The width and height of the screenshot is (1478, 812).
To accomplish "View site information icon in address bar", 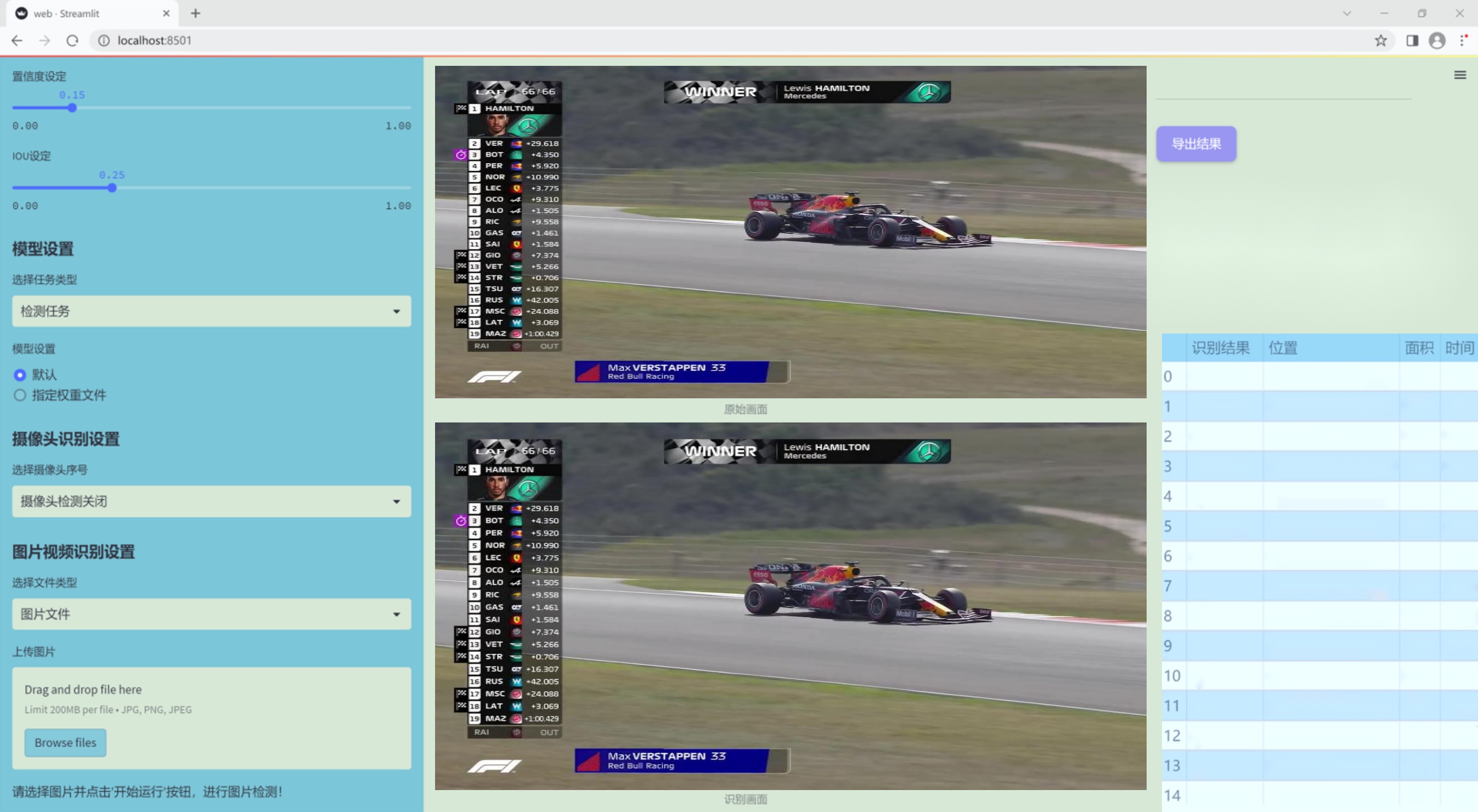I will click(x=104, y=41).
